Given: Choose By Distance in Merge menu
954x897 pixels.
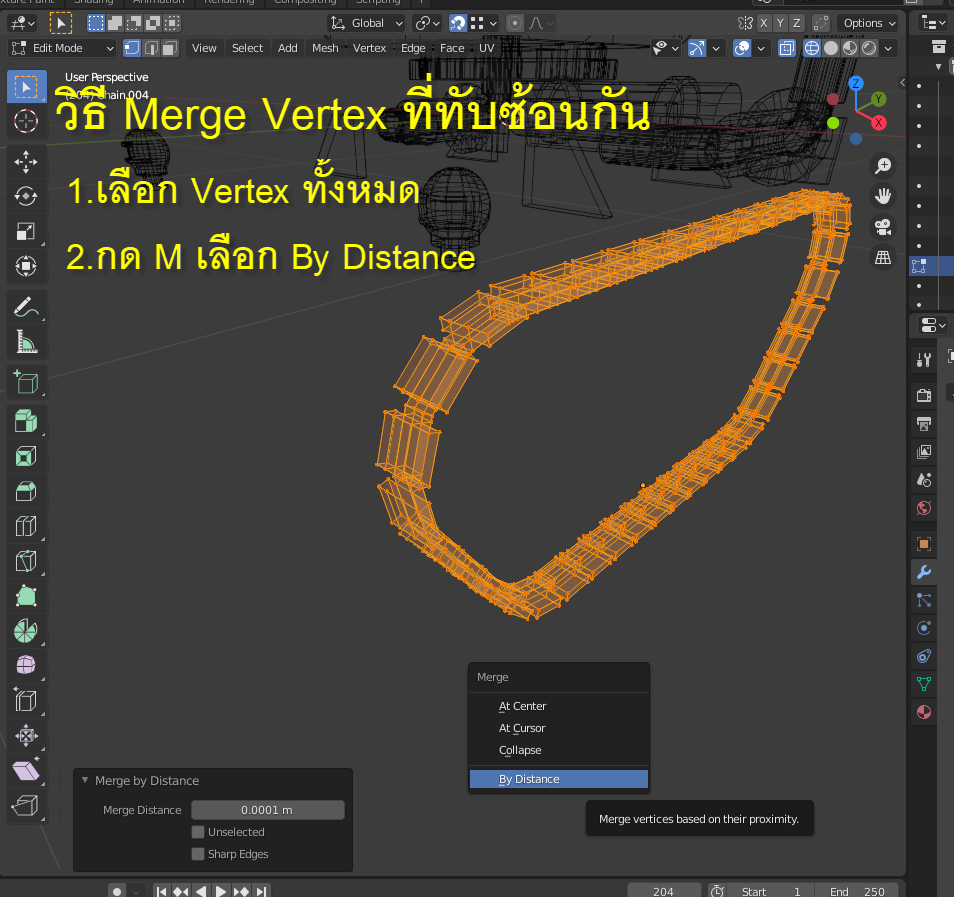Looking at the screenshot, I should click(559, 779).
